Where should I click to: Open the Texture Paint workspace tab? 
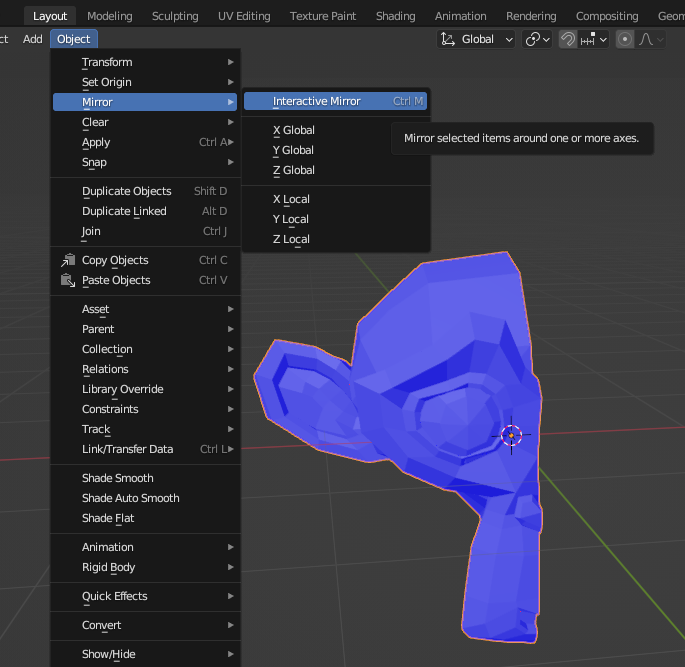click(x=323, y=16)
